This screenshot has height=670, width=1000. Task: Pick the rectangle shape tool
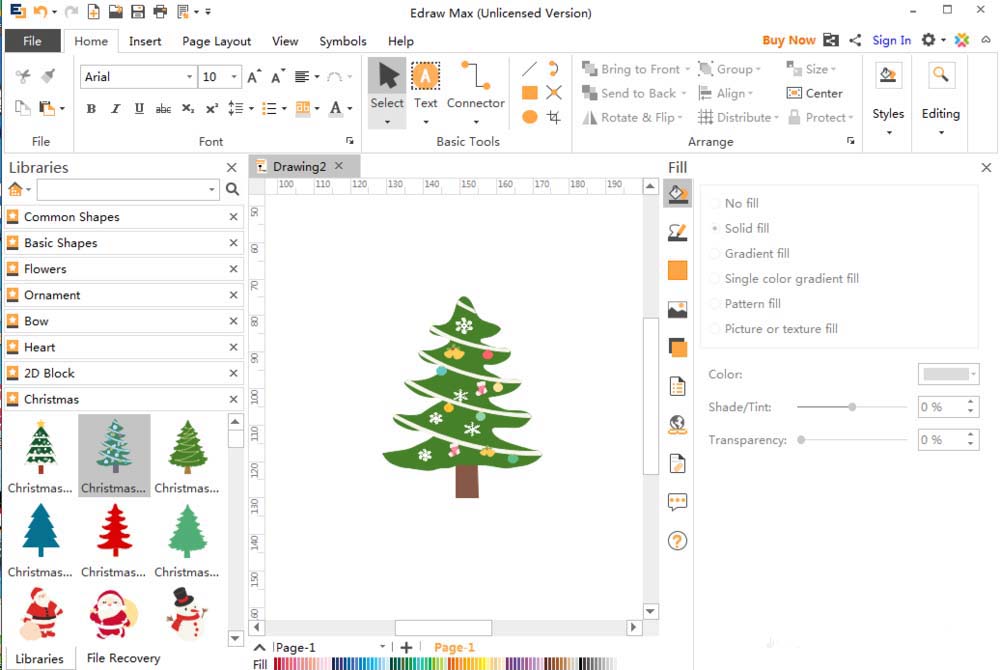(x=529, y=93)
